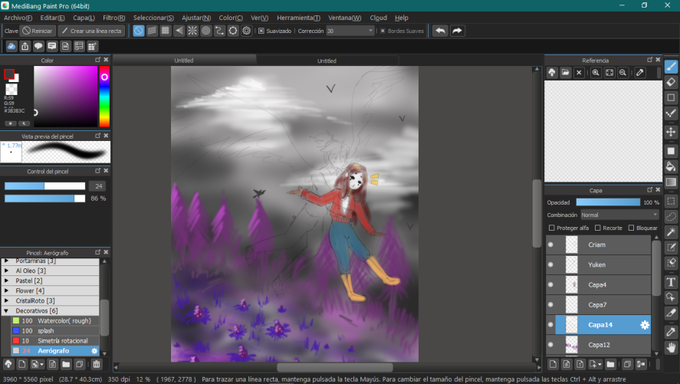Viewport: 680px width, 384px height.
Task: Select the Hand tool
Action: (671, 347)
